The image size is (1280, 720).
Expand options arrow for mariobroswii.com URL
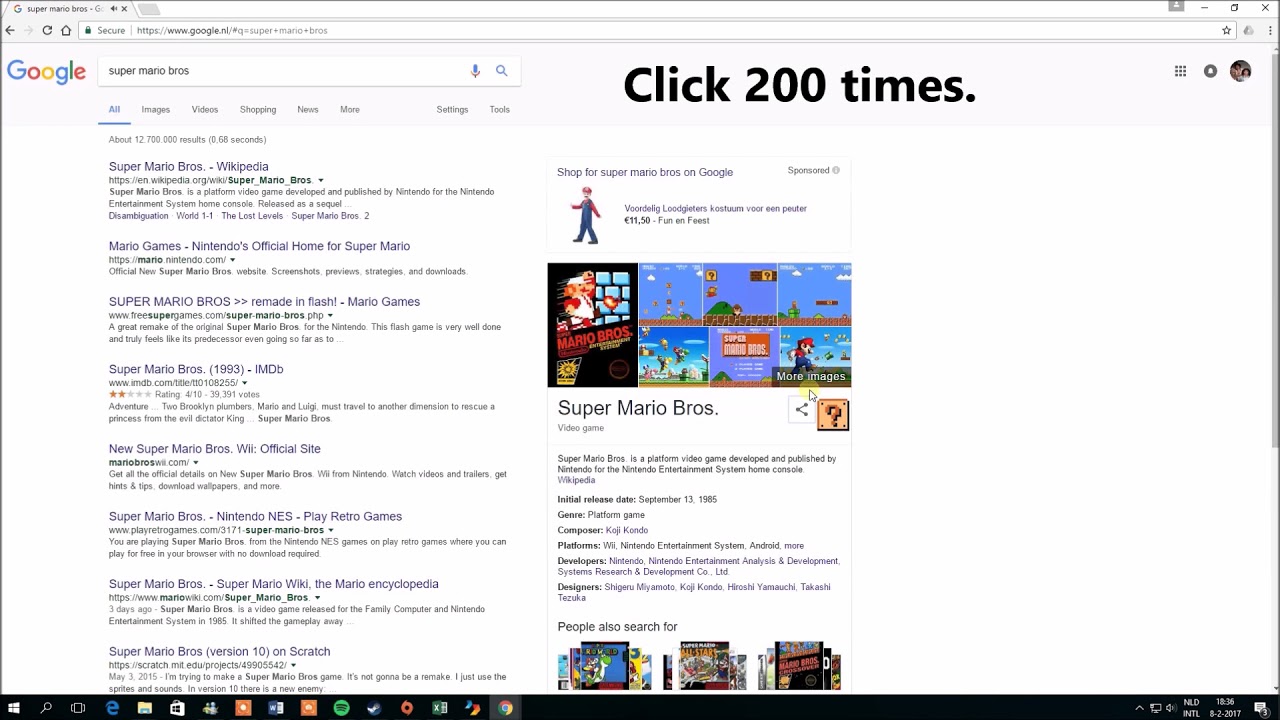pyautogui.click(x=195, y=463)
